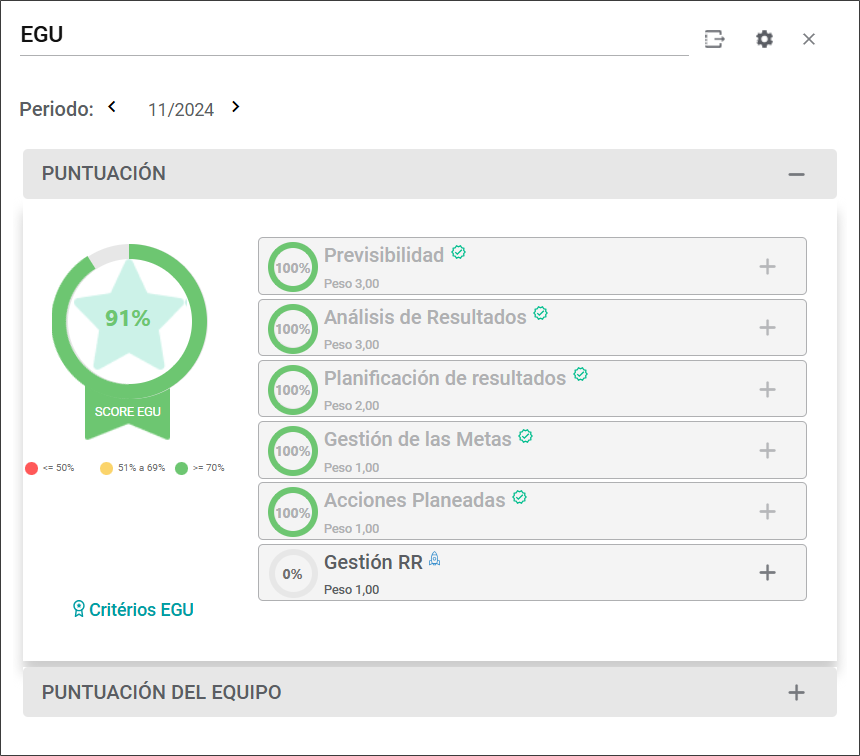Click the red <= 50% legend dot
The width and height of the screenshot is (860, 756).
31,468
